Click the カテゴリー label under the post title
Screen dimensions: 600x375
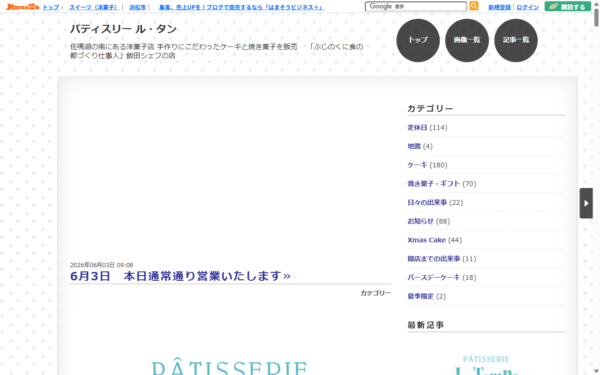click(x=375, y=293)
